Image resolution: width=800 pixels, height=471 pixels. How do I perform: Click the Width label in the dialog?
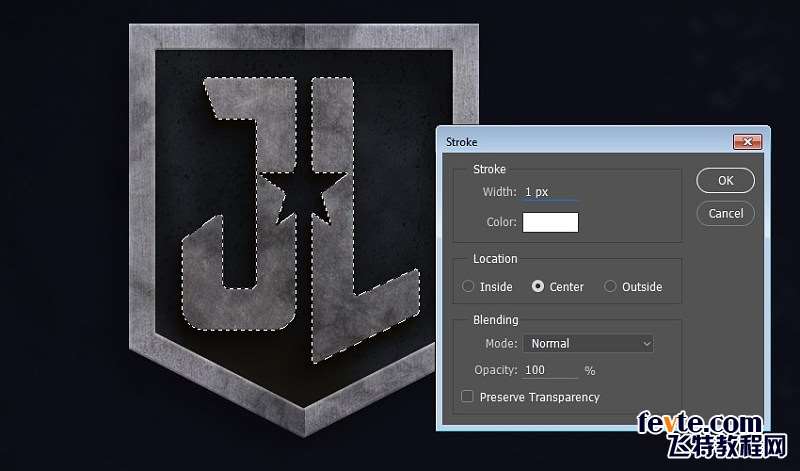pyautogui.click(x=498, y=192)
